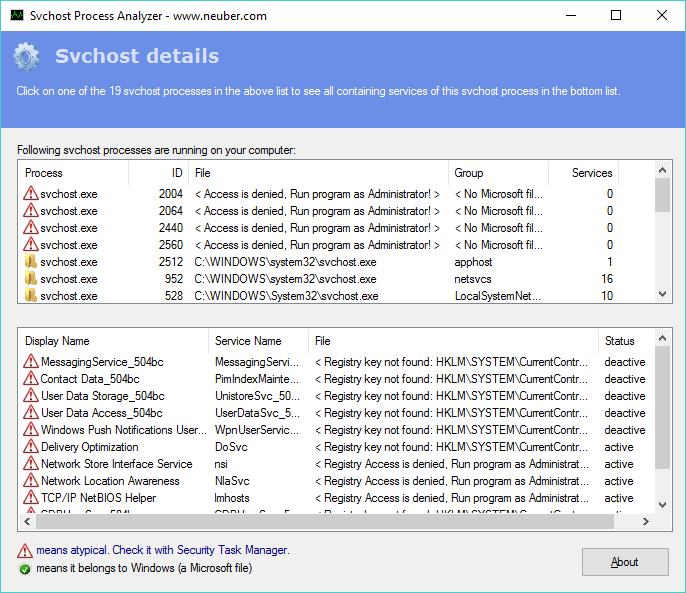Select Network Location Awareness display name
The height and width of the screenshot is (593, 686).
coord(110,481)
